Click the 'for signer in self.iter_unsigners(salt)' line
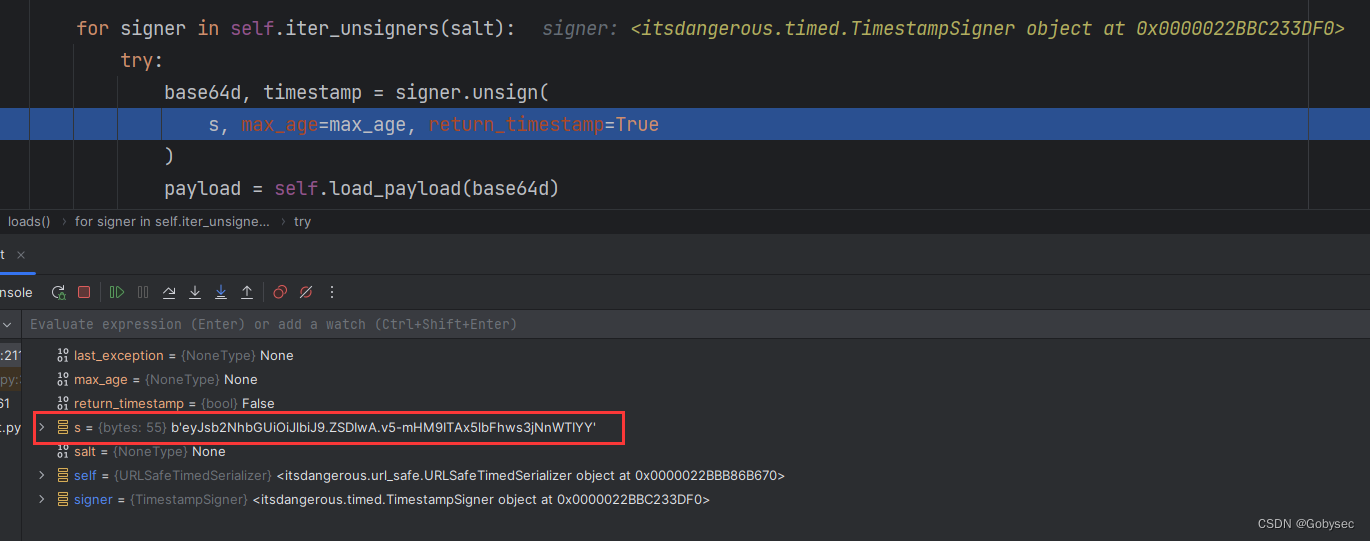The image size is (1370, 541). click(296, 29)
